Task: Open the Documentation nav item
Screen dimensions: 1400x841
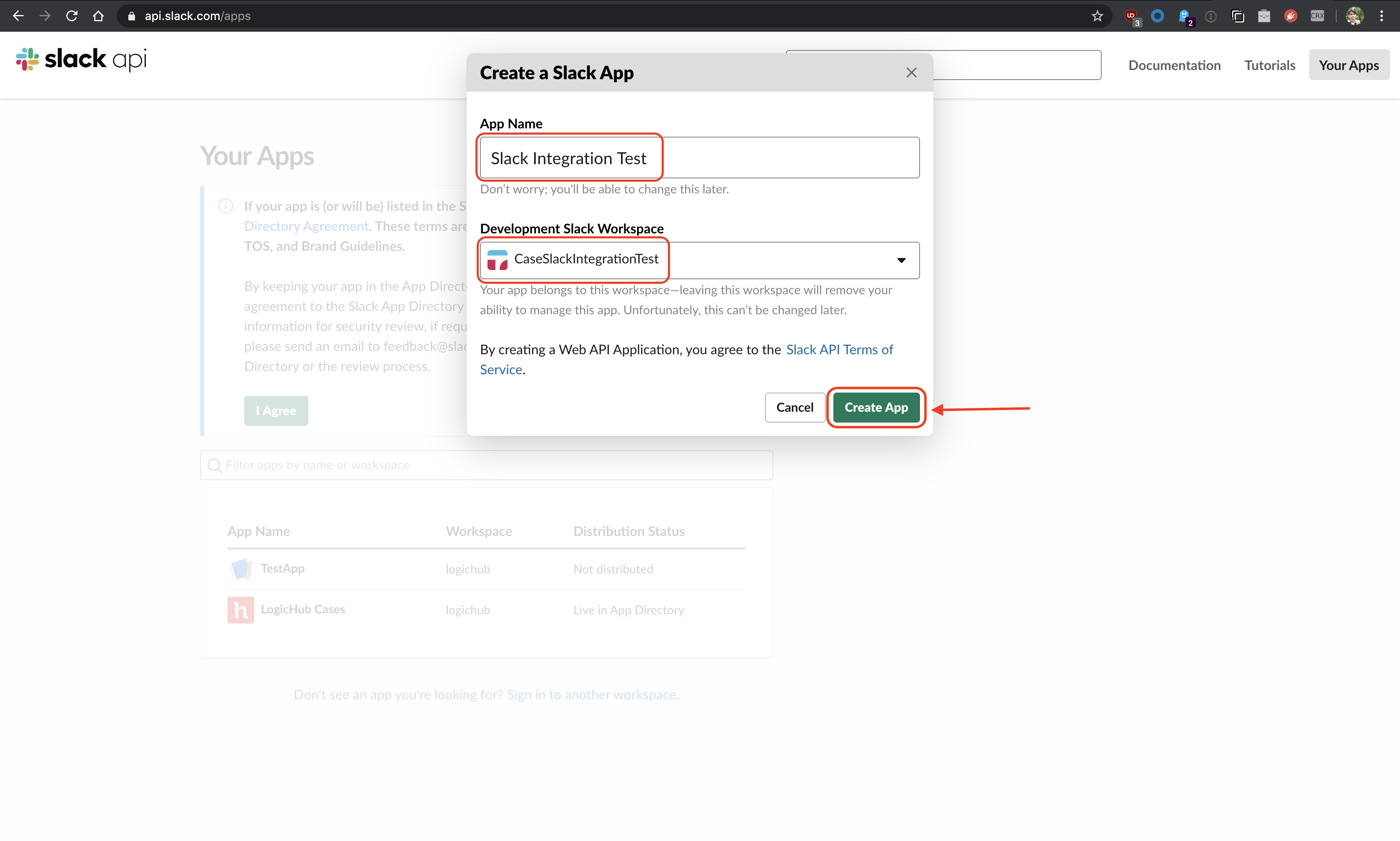Action: click(x=1174, y=65)
